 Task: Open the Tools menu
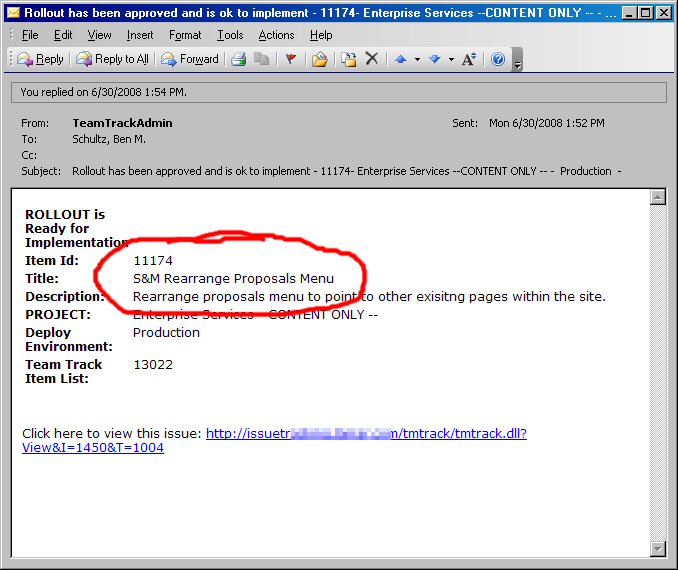(230, 35)
